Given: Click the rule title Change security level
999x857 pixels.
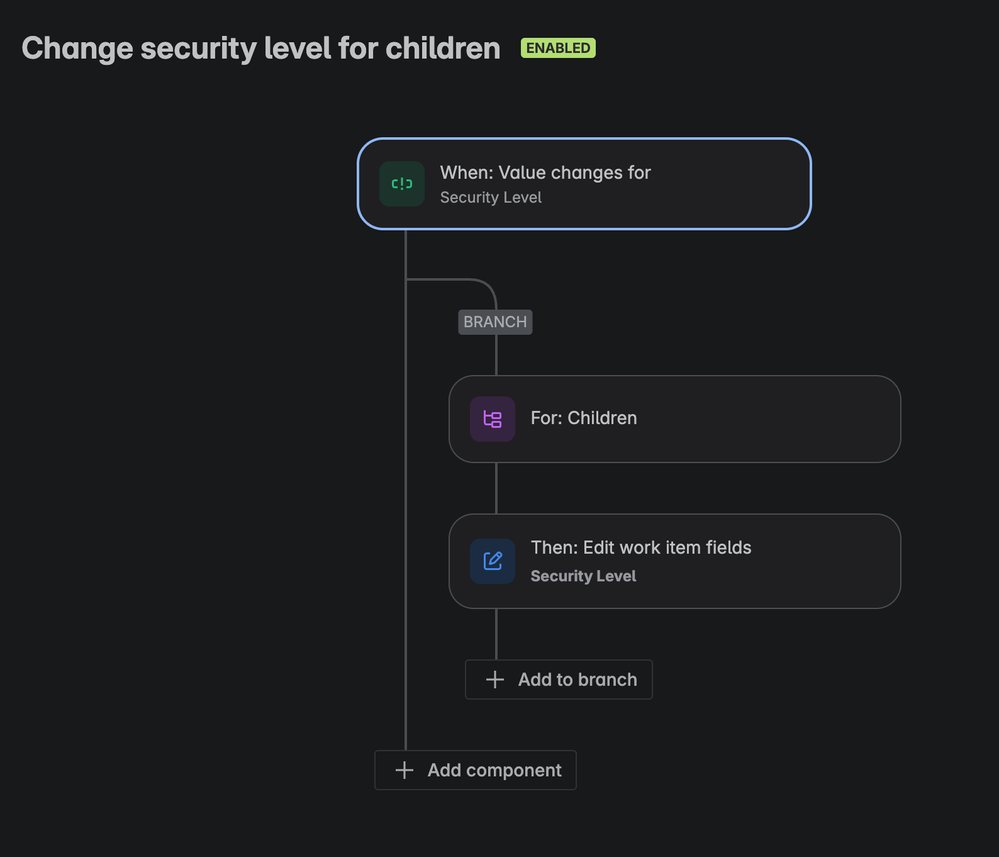Looking at the screenshot, I should tap(261, 48).
